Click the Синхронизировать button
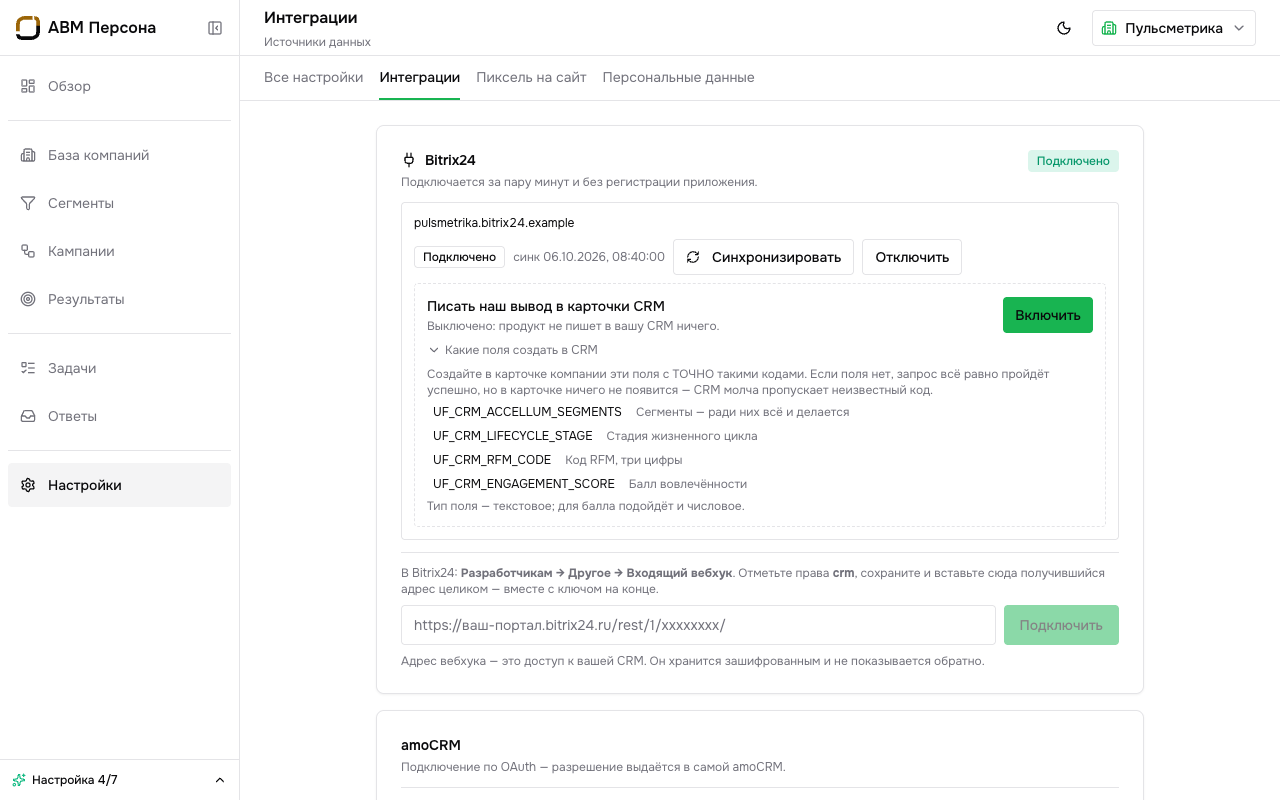 tap(763, 257)
